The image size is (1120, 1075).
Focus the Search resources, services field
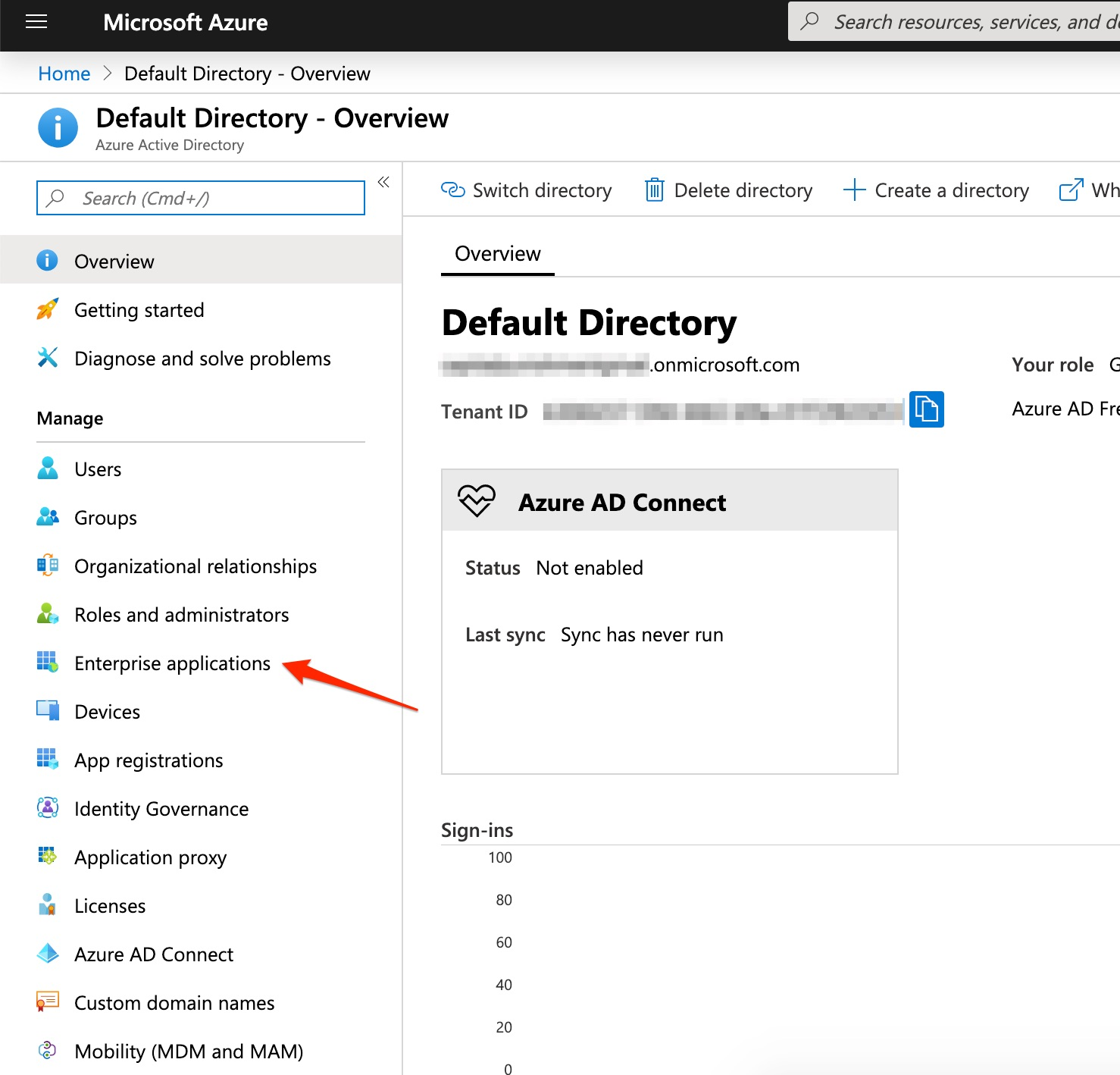pyautogui.click(x=954, y=21)
